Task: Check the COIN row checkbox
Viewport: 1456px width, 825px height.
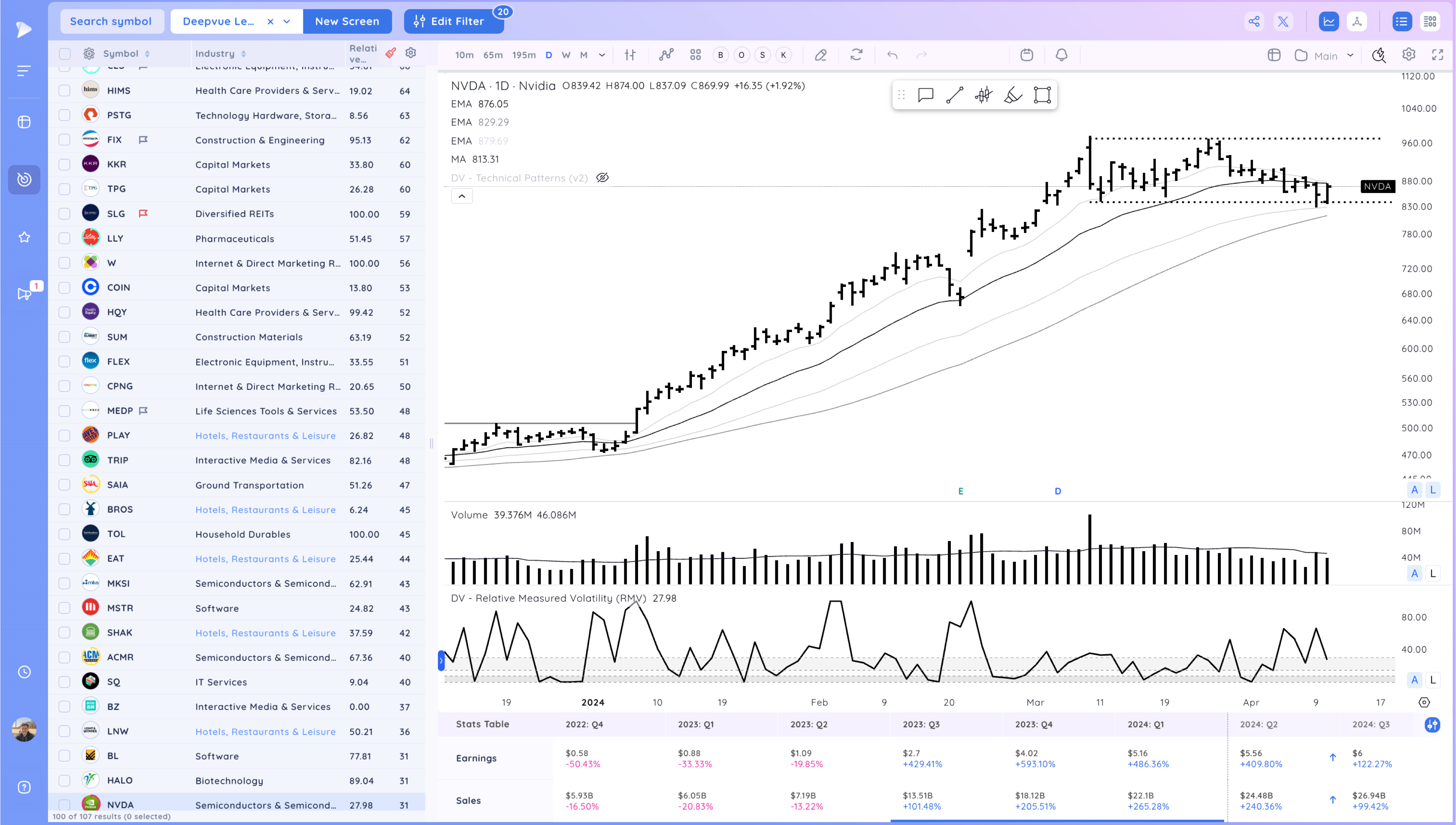Action: click(x=64, y=288)
